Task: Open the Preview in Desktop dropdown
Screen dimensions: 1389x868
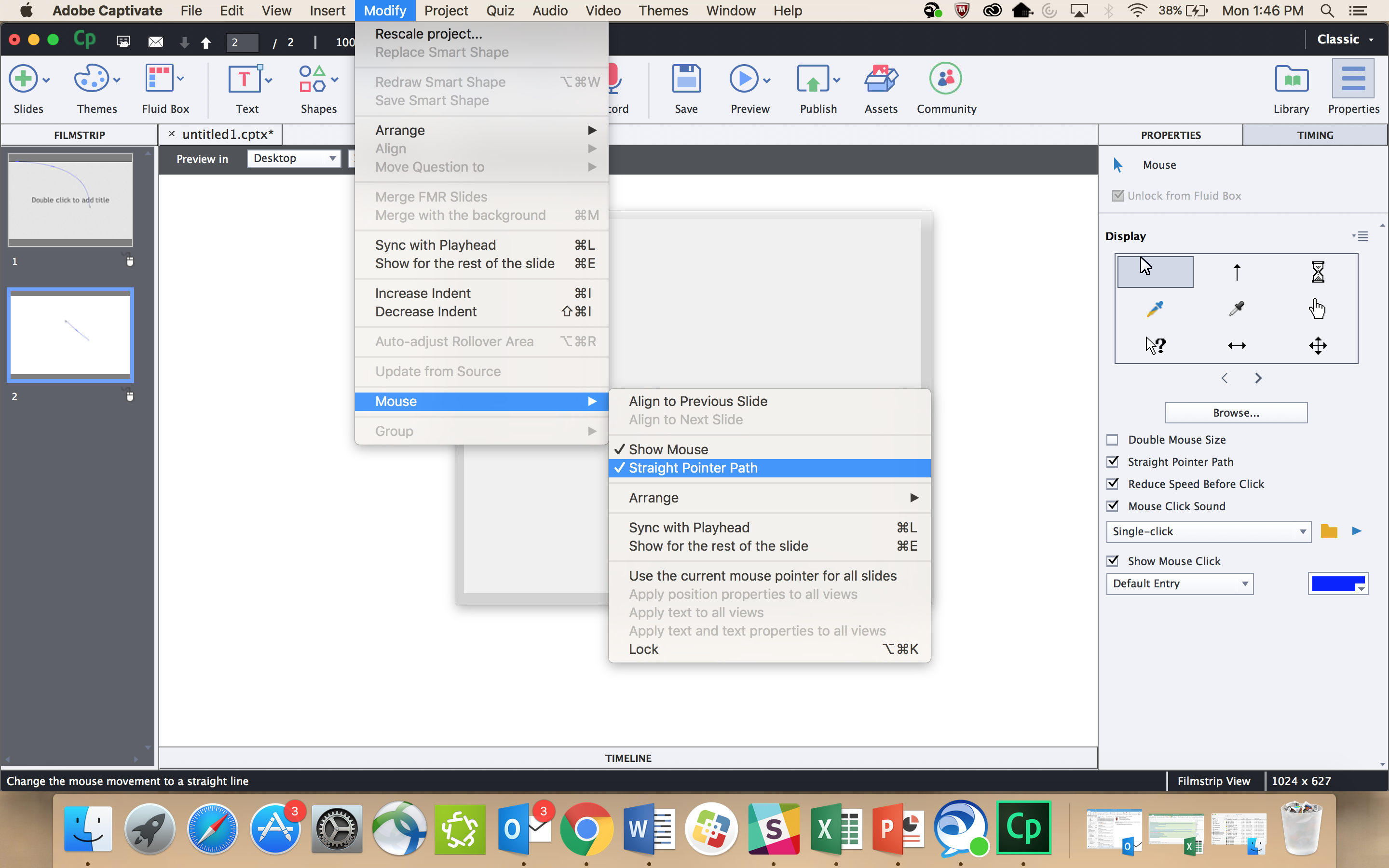Action: (293, 159)
